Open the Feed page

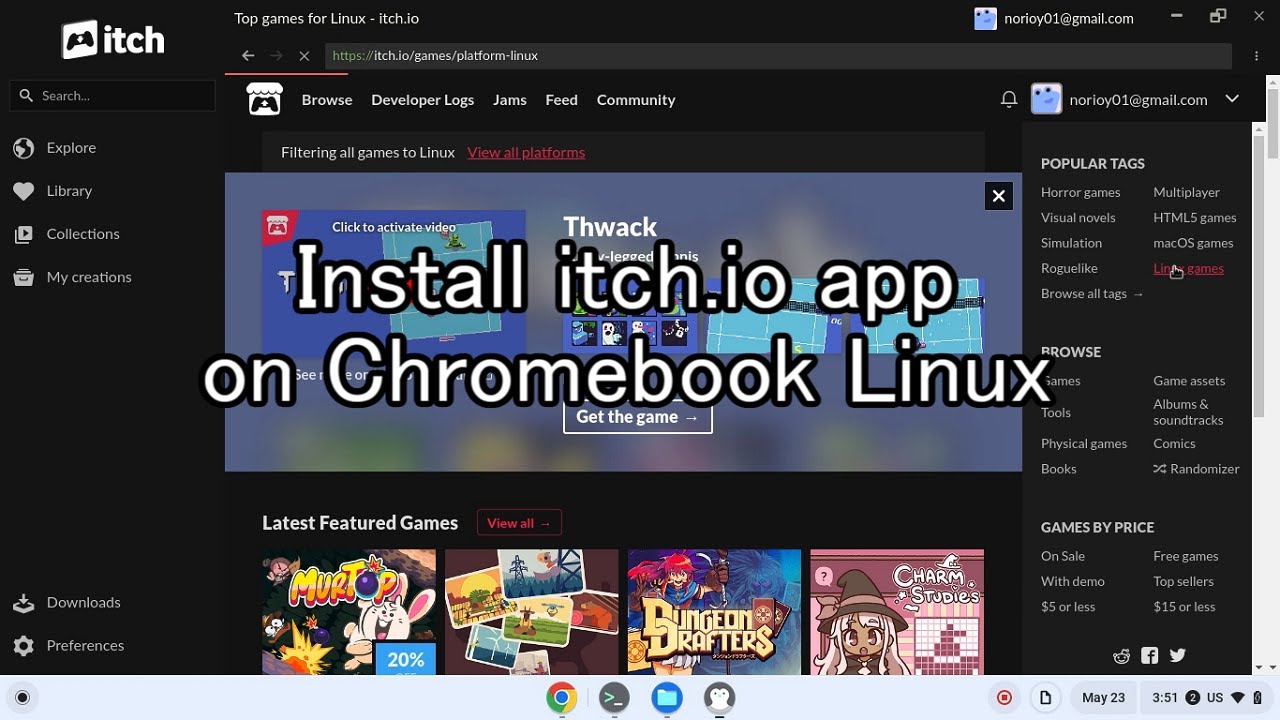pos(561,99)
